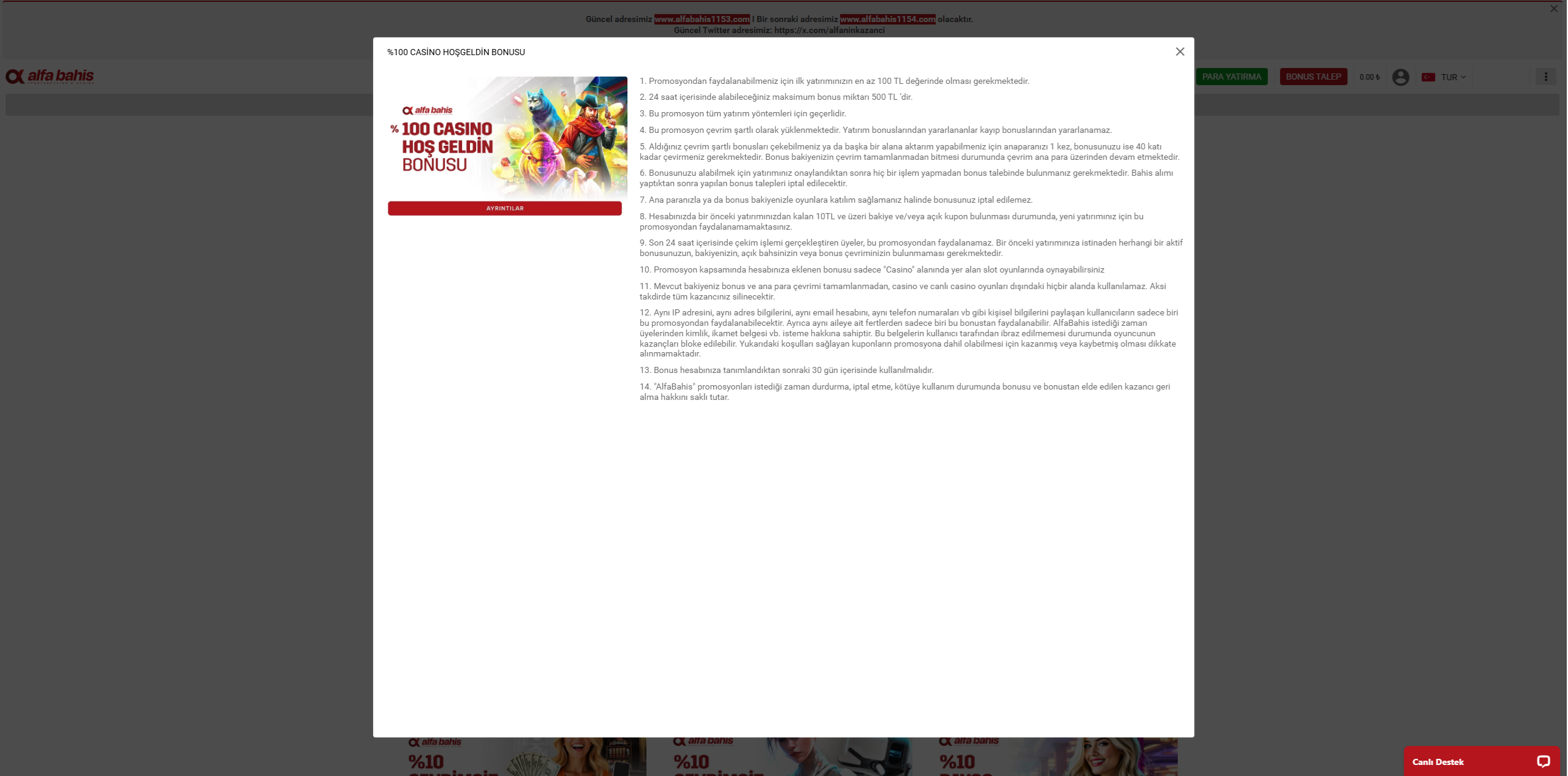Click rule 13 about 30 gün içerisinde
Viewport: 1568px width, 776px height.
[786, 370]
